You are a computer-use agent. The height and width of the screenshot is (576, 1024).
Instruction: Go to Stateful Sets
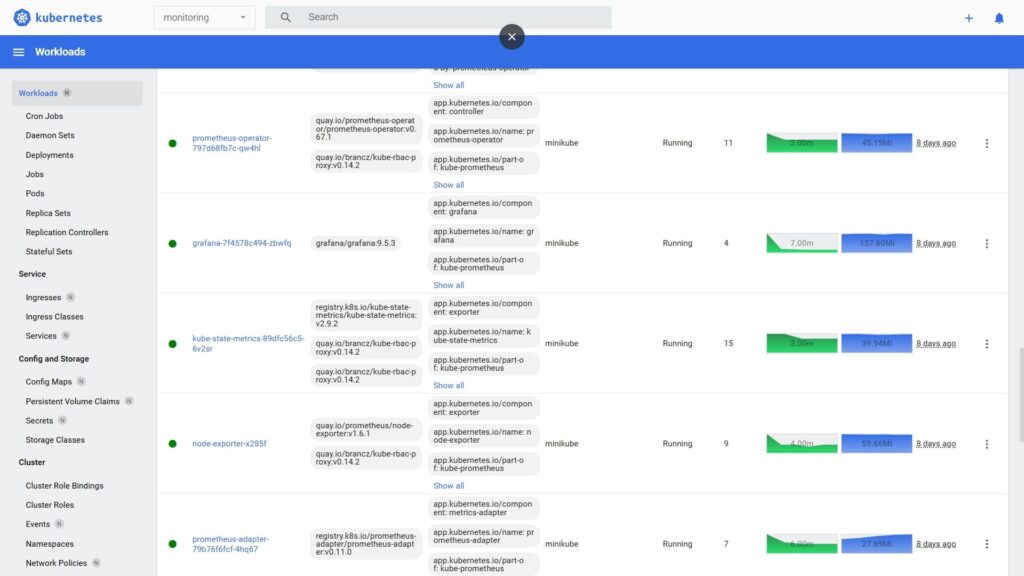(x=49, y=251)
